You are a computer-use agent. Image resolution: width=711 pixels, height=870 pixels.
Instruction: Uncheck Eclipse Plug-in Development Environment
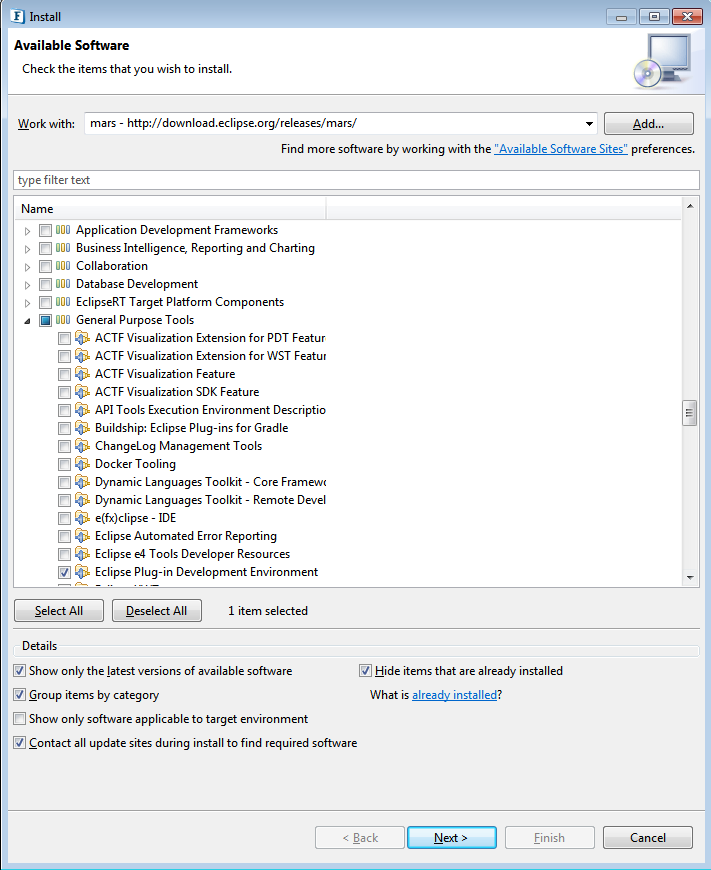pos(64,572)
